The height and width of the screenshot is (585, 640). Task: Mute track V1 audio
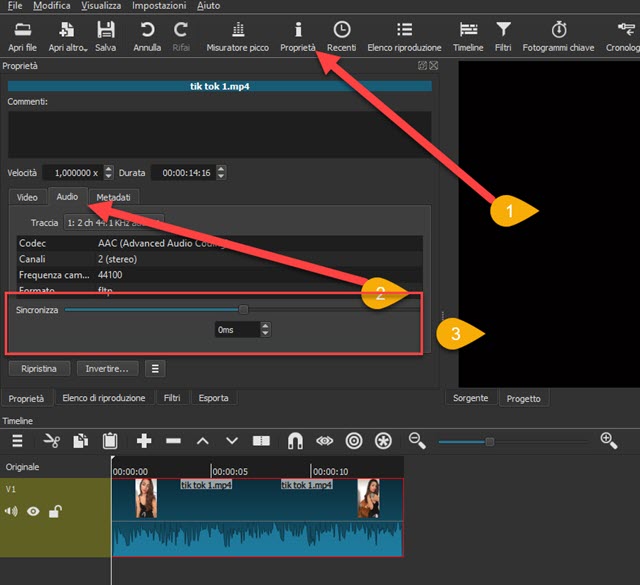[x=11, y=511]
